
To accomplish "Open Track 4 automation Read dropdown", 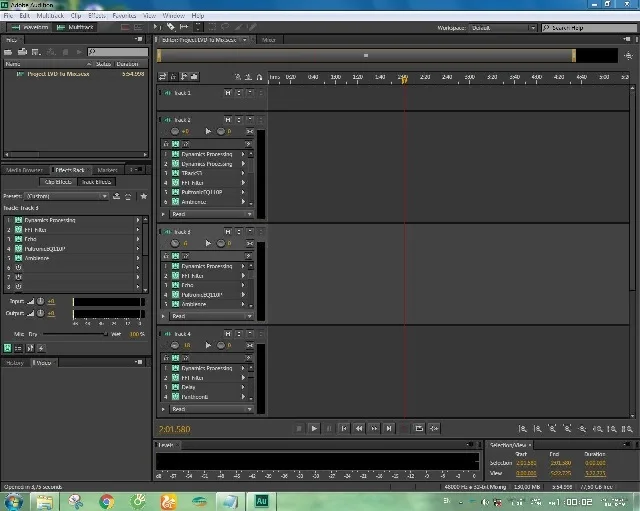I will [211, 409].
